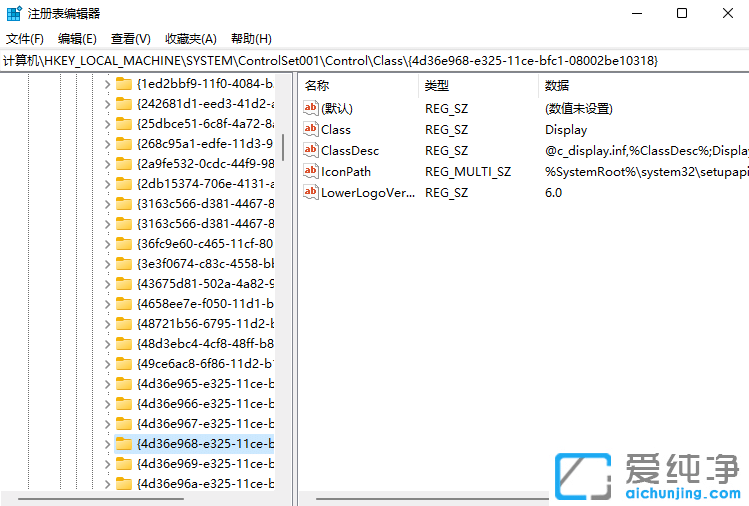This screenshot has width=749, height=506.
Task: Click the "(数值未设置)" data cell
Action: coord(578,108)
